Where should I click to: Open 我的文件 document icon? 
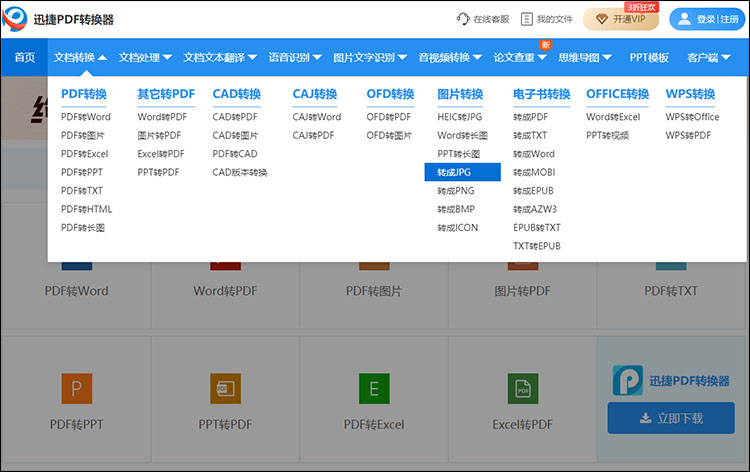pos(527,19)
